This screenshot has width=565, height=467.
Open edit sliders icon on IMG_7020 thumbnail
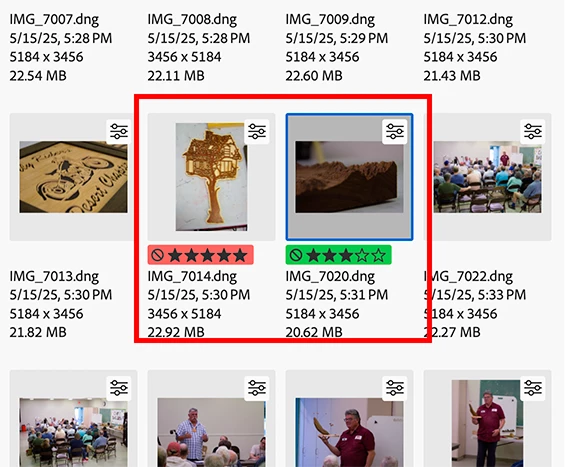point(395,132)
